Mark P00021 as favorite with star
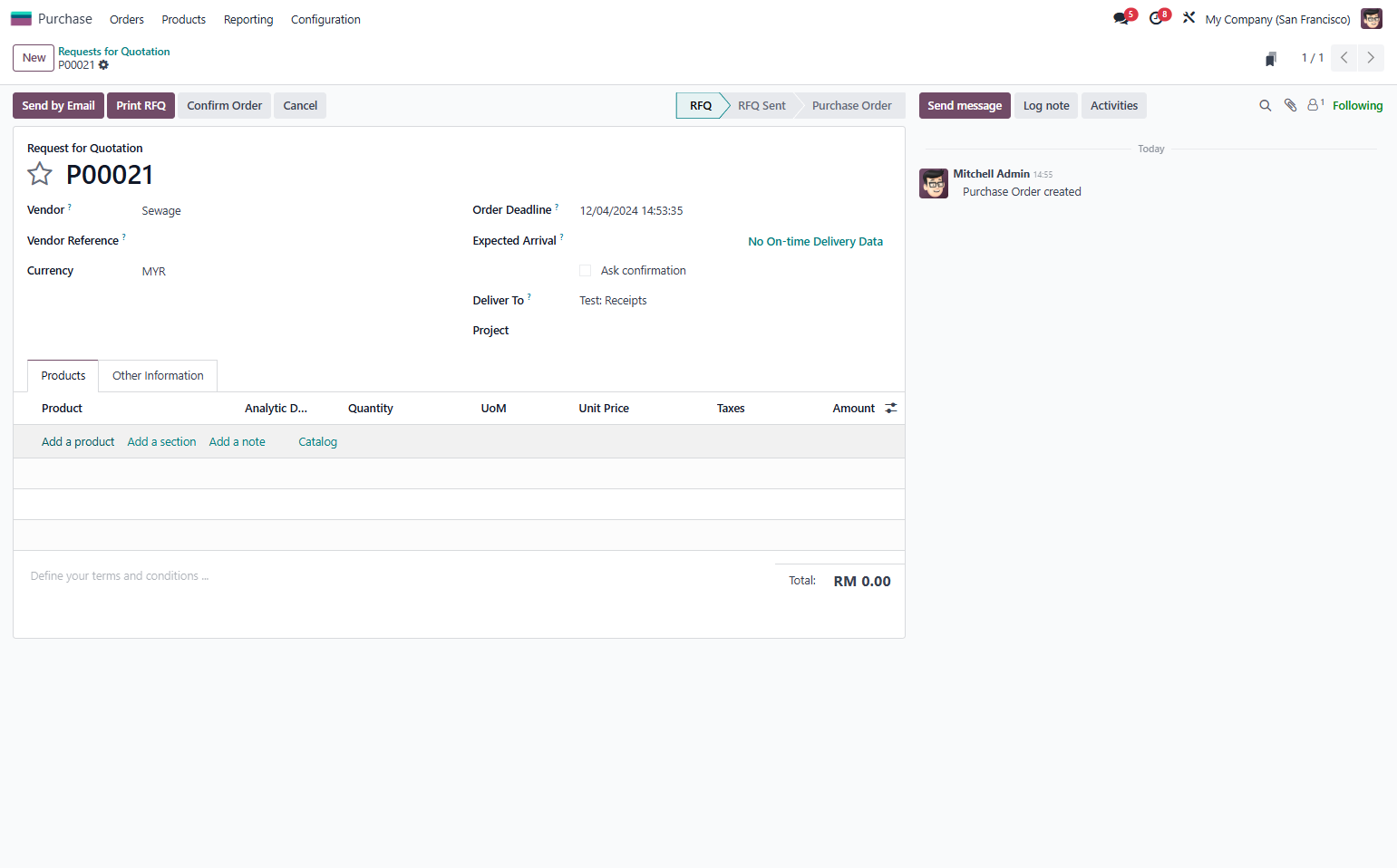The image size is (1397, 868). pos(40,174)
